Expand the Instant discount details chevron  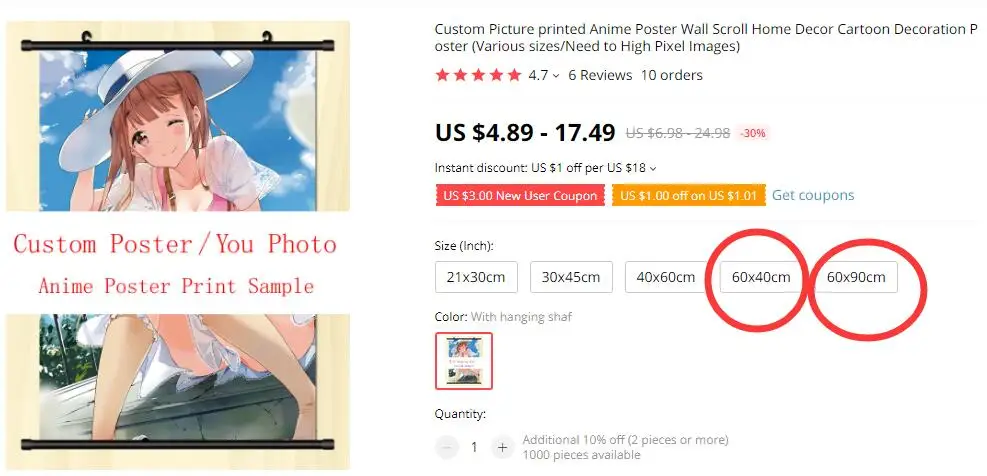tap(653, 169)
